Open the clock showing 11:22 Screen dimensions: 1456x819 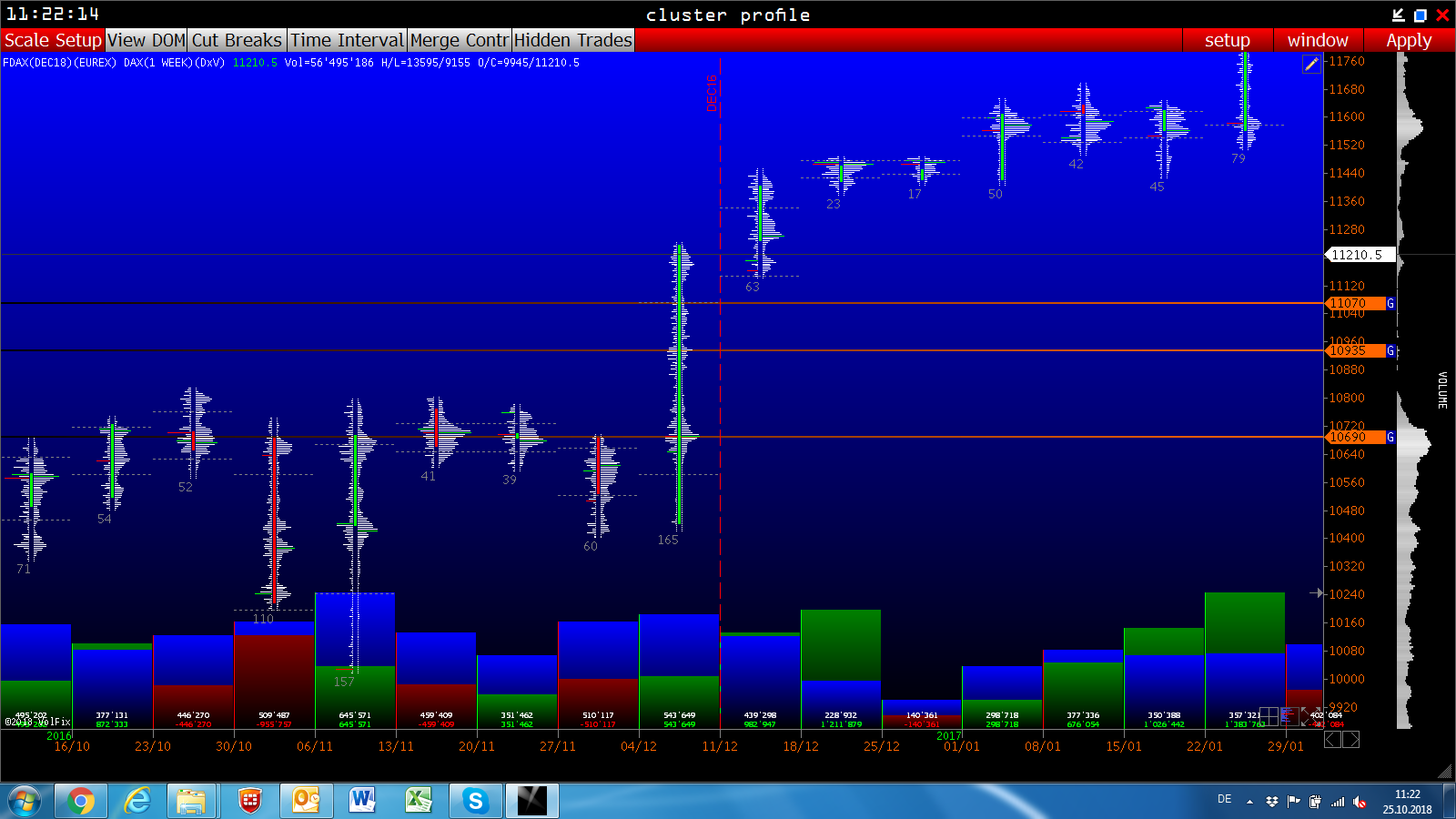1407,802
